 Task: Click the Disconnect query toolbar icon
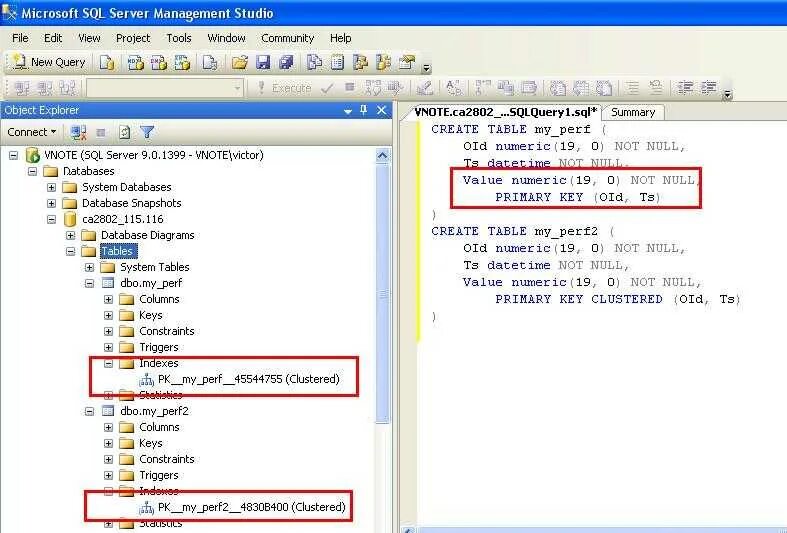click(45, 88)
